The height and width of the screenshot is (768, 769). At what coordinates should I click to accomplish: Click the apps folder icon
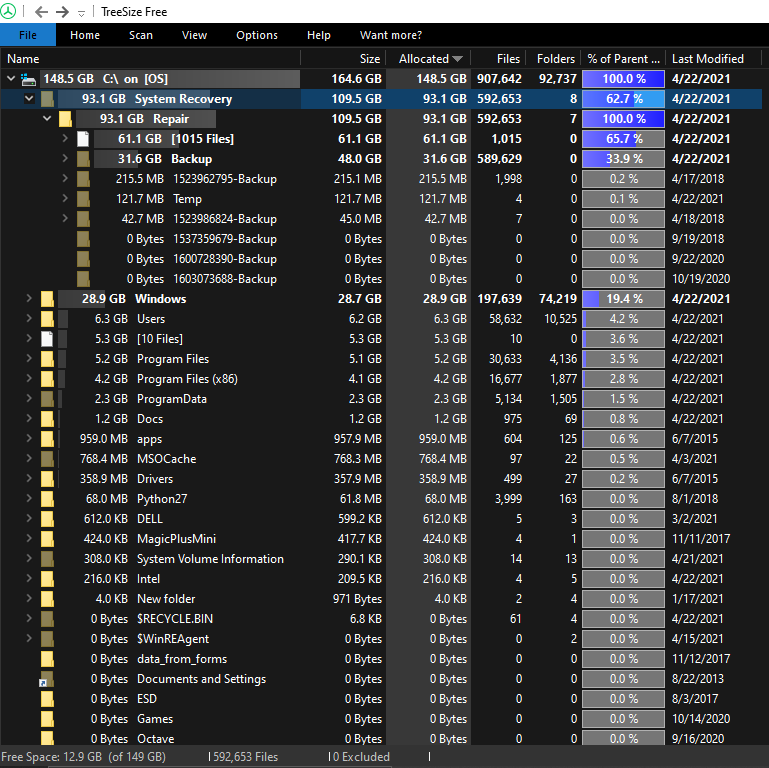(x=48, y=439)
